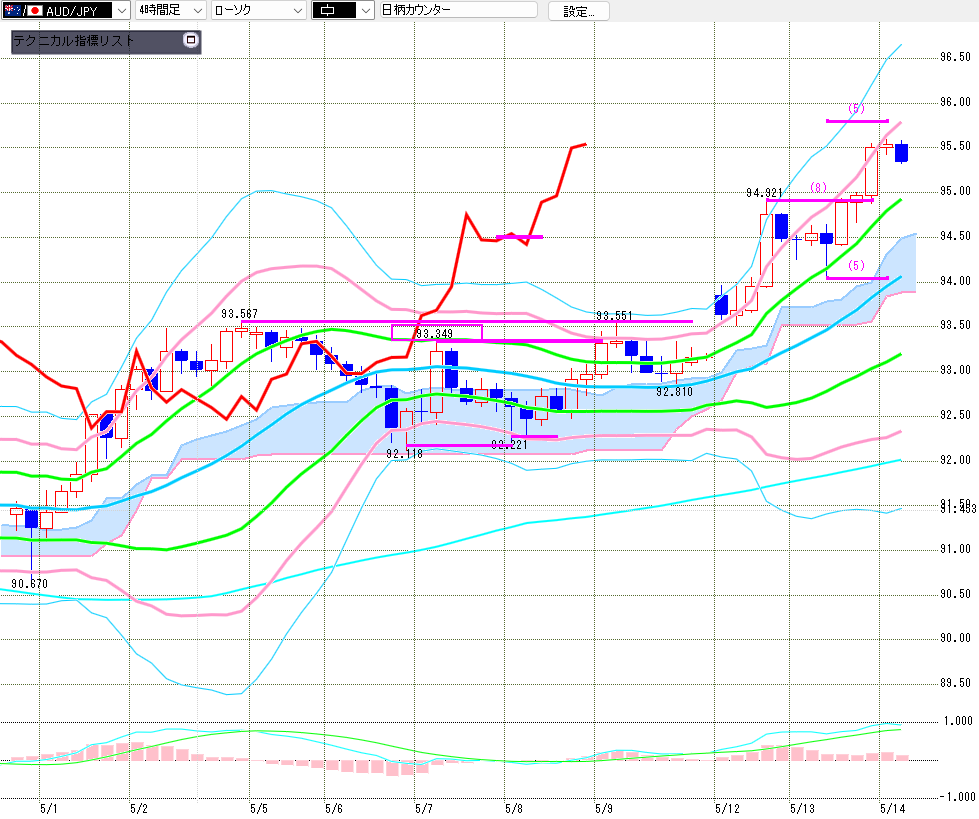
Task: Click the 5/7 date label
Action: (x=424, y=809)
